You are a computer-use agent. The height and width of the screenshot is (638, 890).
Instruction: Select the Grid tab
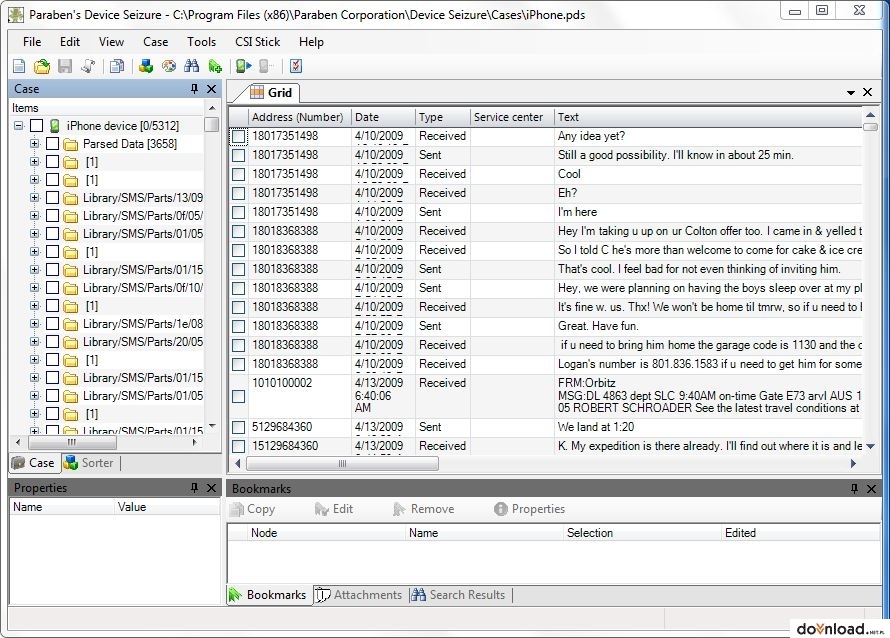(271, 93)
